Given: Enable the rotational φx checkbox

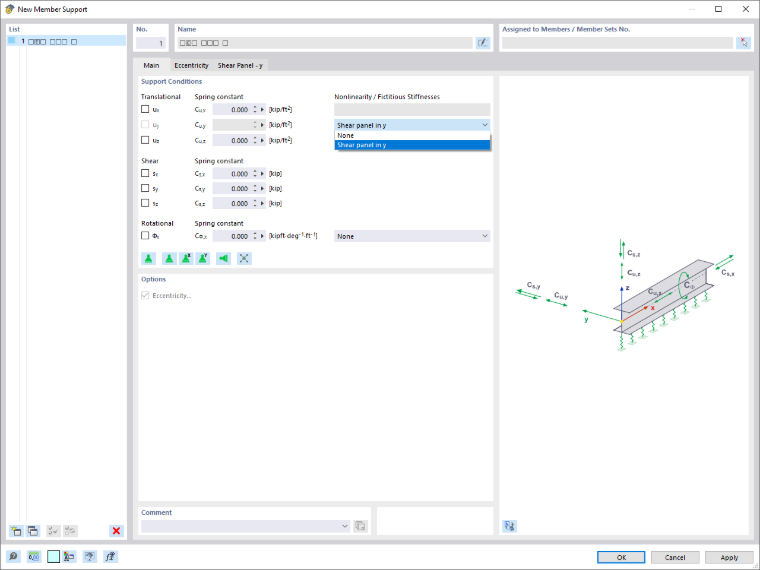Looking at the screenshot, I should coord(145,236).
